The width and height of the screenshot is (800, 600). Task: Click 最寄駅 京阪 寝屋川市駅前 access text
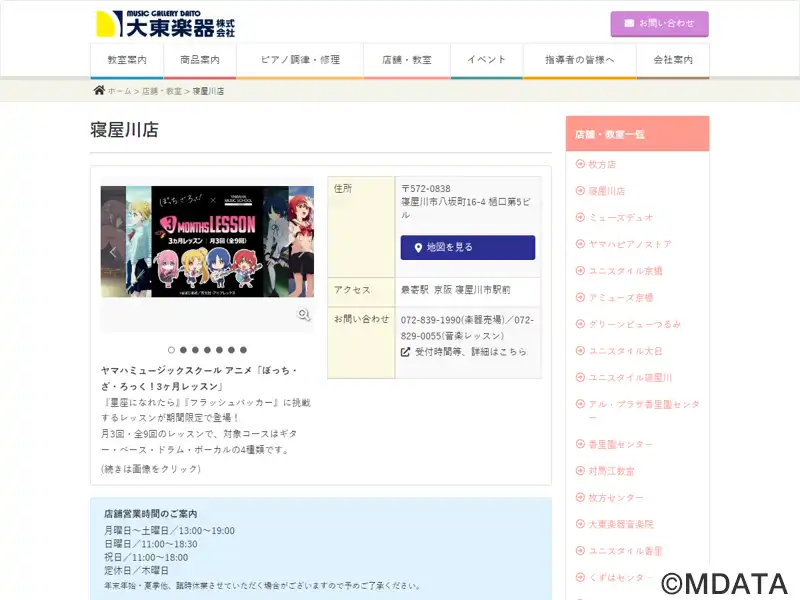coord(455,290)
